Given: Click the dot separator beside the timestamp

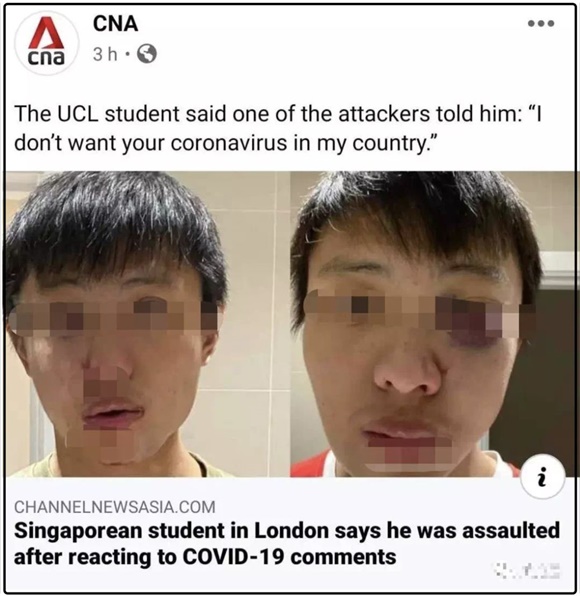Looking at the screenshot, I should click(x=127, y=54).
